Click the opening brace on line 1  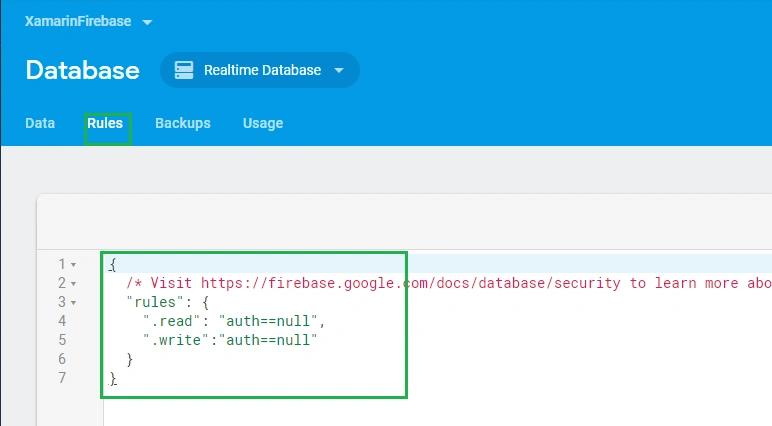[x=112, y=265]
